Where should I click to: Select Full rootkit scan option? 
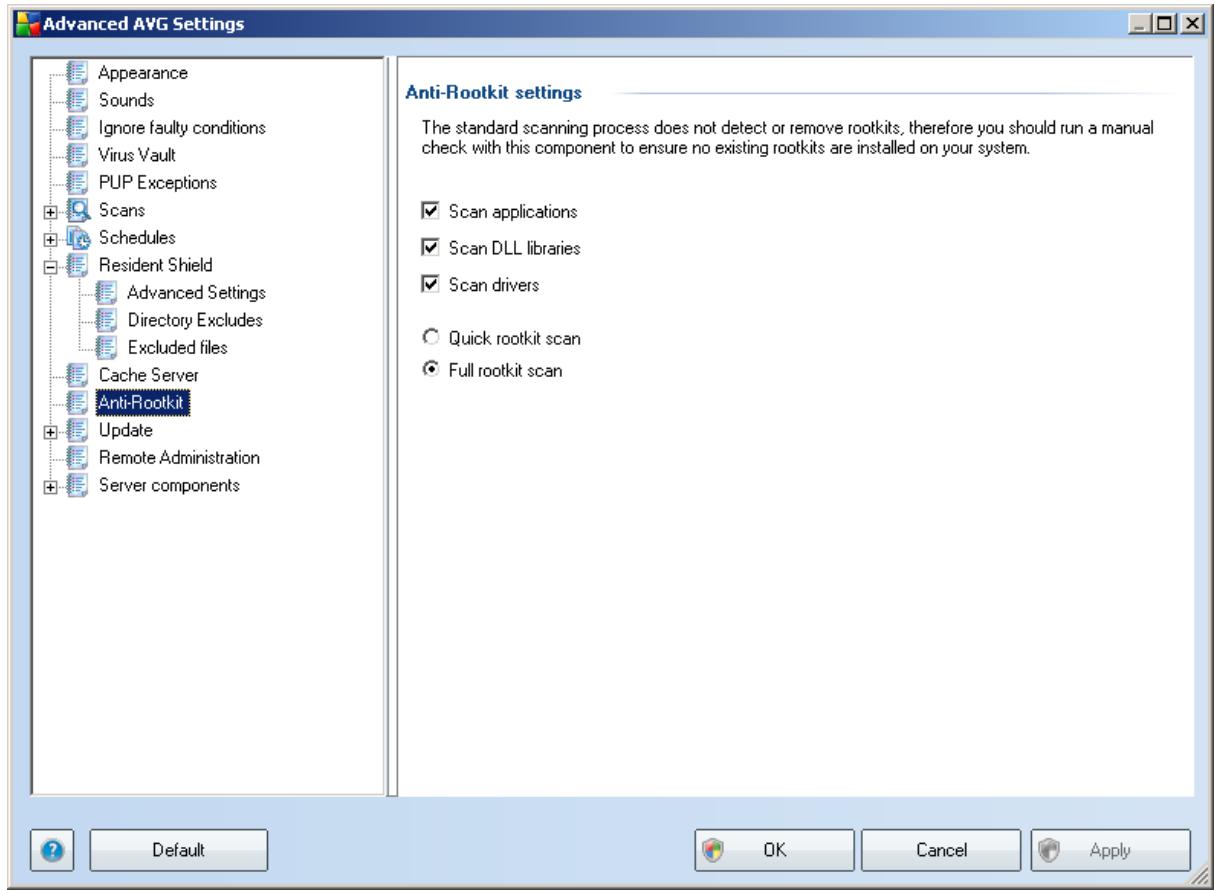(429, 371)
